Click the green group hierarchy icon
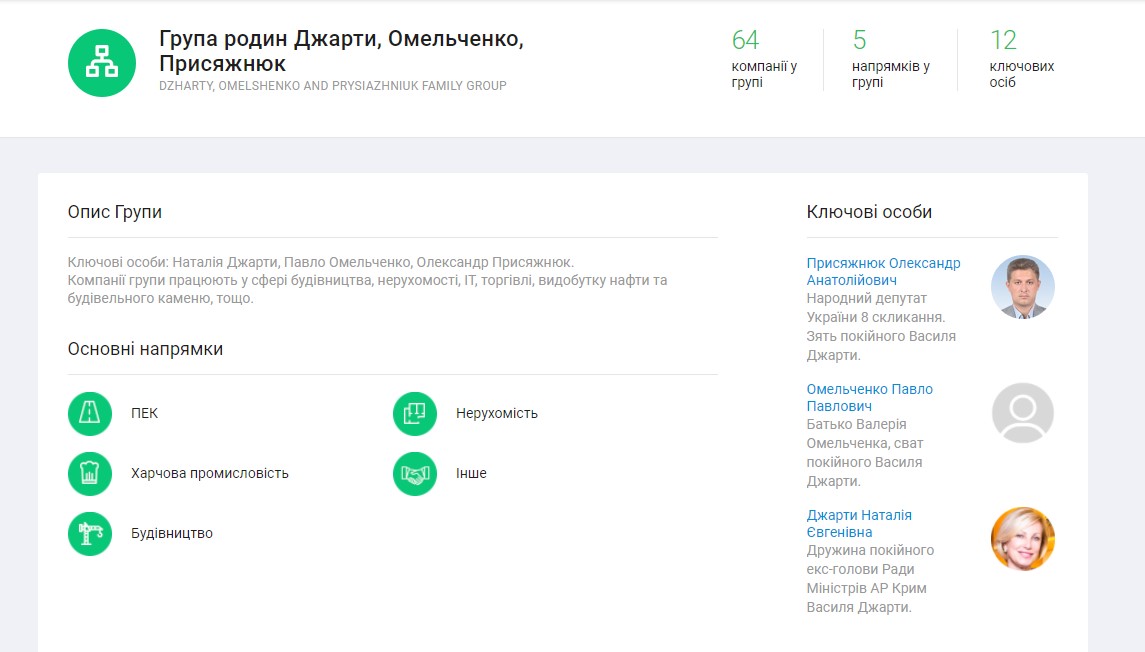The image size is (1145, 652). (101, 63)
